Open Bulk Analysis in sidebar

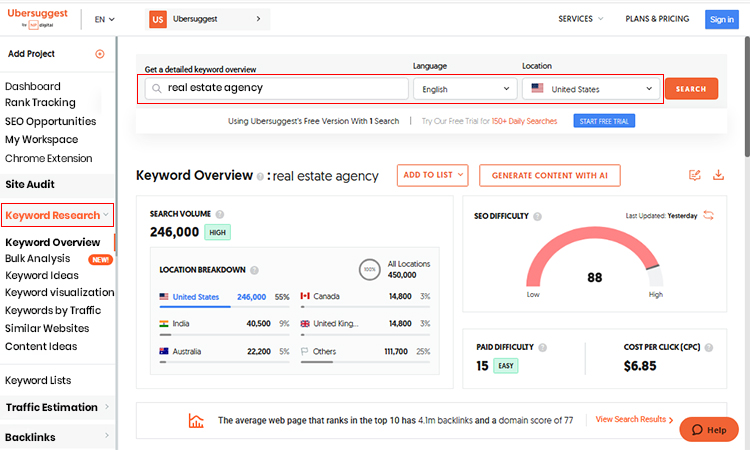(x=38, y=259)
